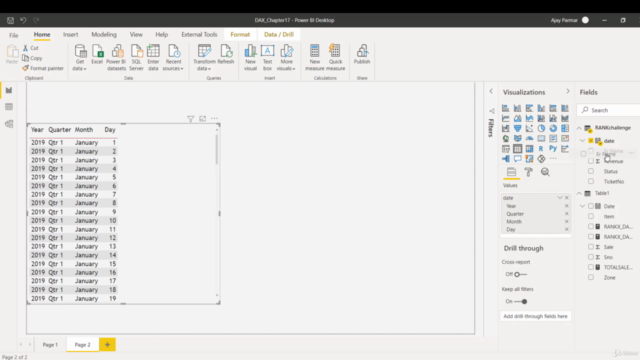Click the visual's filter funnel icon

[x=191, y=119]
